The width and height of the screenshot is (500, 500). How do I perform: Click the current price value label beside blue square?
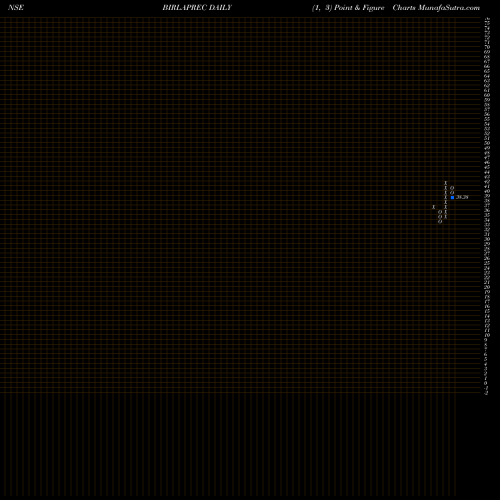(x=462, y=197)
